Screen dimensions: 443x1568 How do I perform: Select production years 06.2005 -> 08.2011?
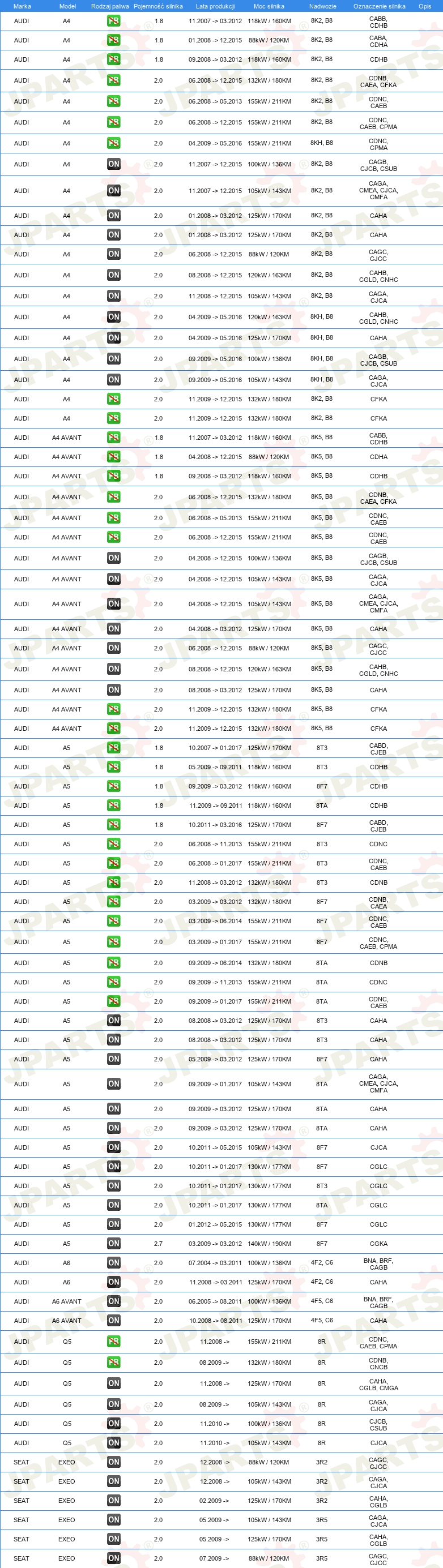(215, 1301)
